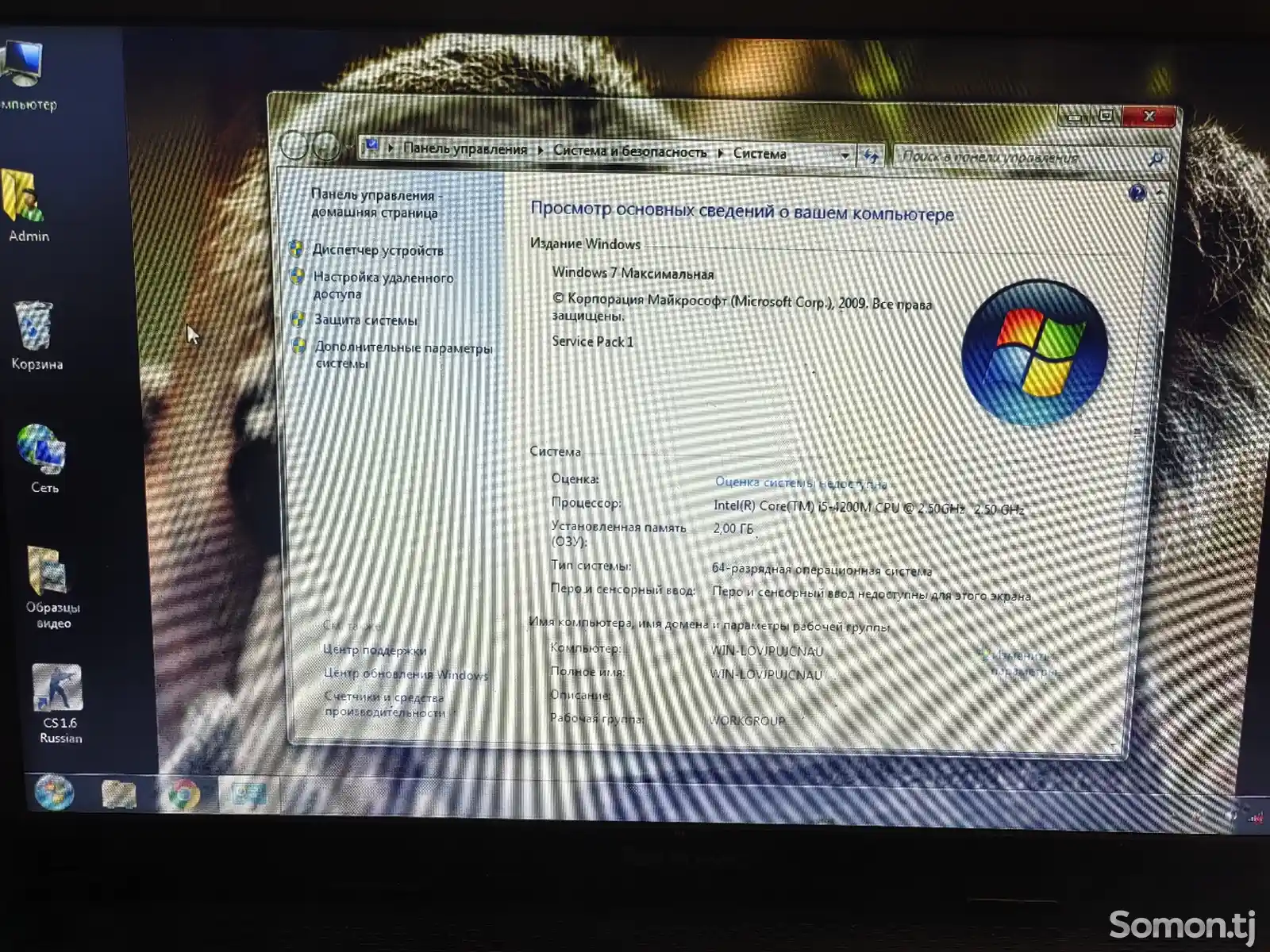Click shield icon beside Диспетчер устройств
The height and width of the screenshot is (952, 1270).
click(x=296, y=249)
